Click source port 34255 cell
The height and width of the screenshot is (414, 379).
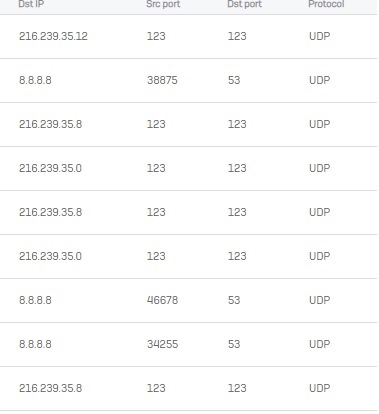[x=162, y=344]
